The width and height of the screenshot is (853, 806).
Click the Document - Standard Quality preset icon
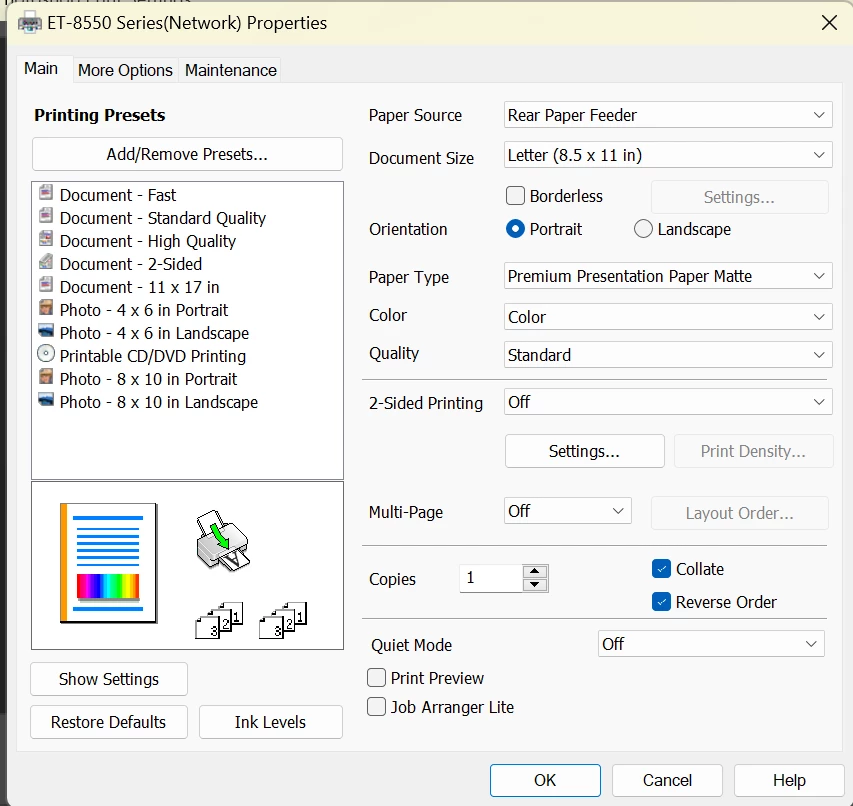coord(46,216)
